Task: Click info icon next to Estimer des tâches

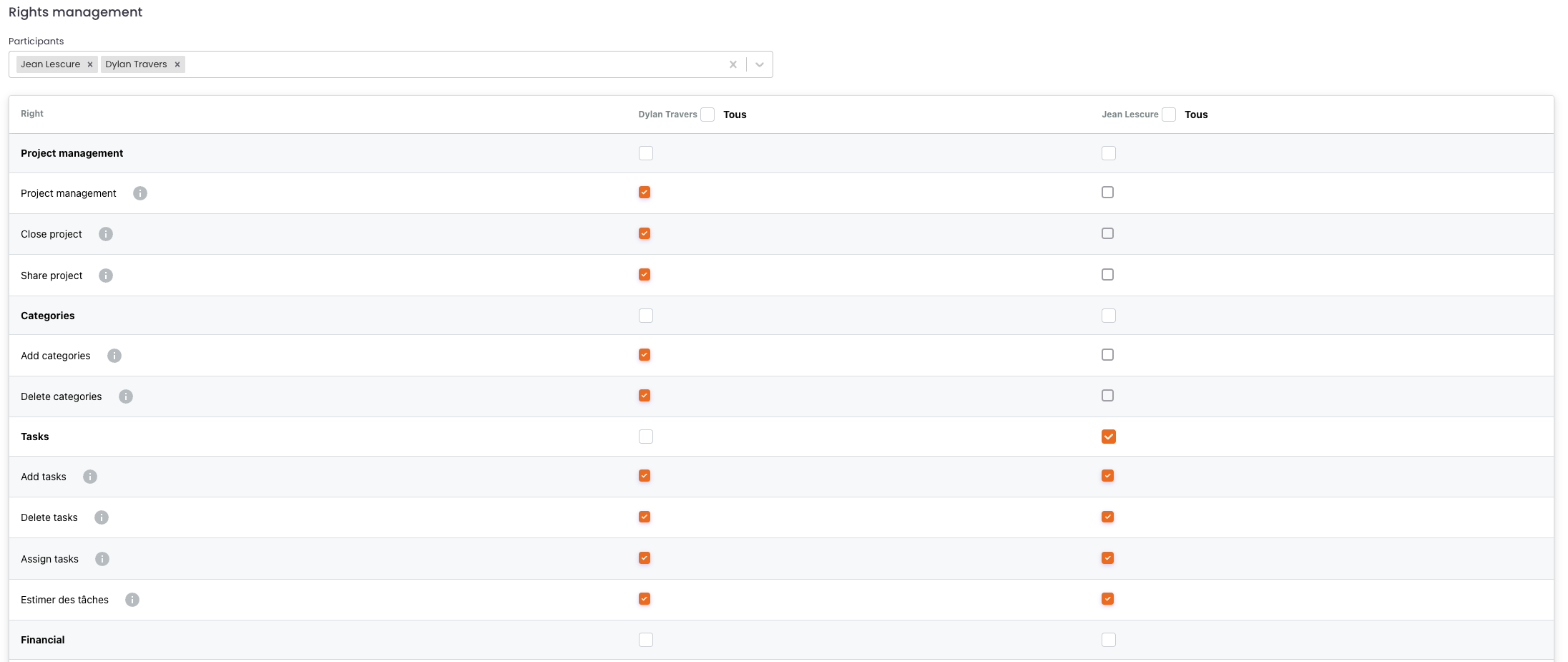Action: tap(132, 600)
